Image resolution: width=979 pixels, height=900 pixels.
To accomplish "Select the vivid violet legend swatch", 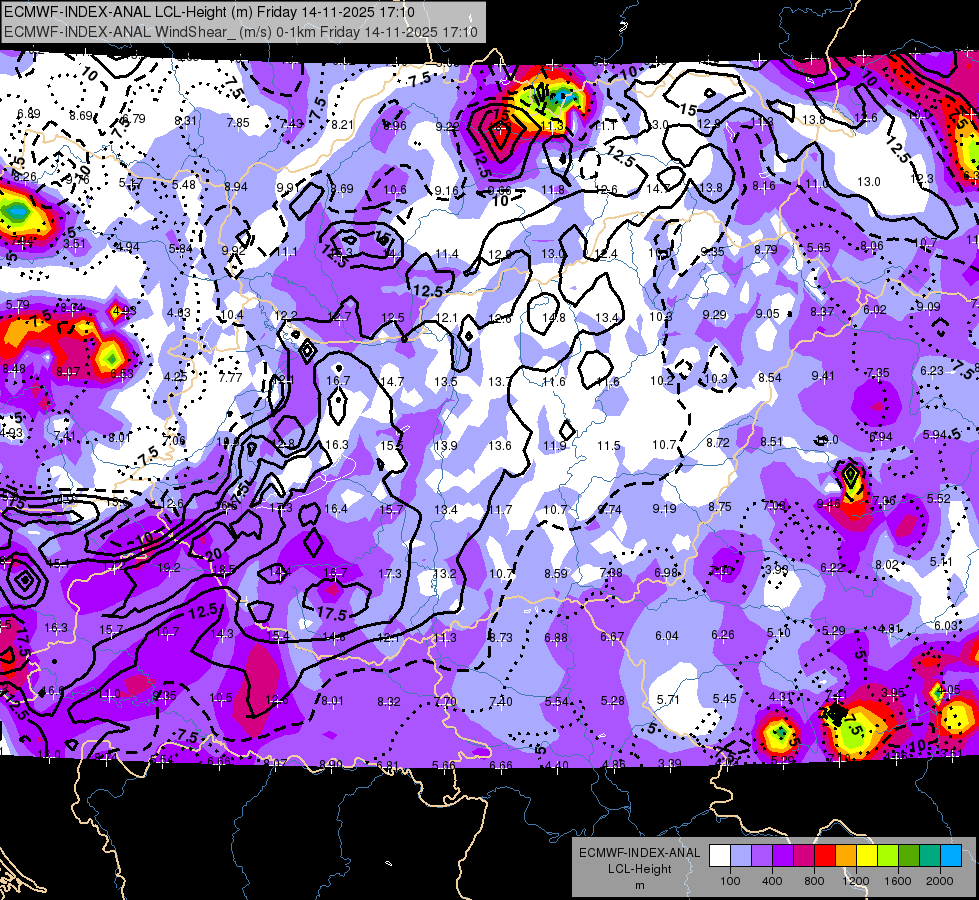I will click(x=783, y=856).
